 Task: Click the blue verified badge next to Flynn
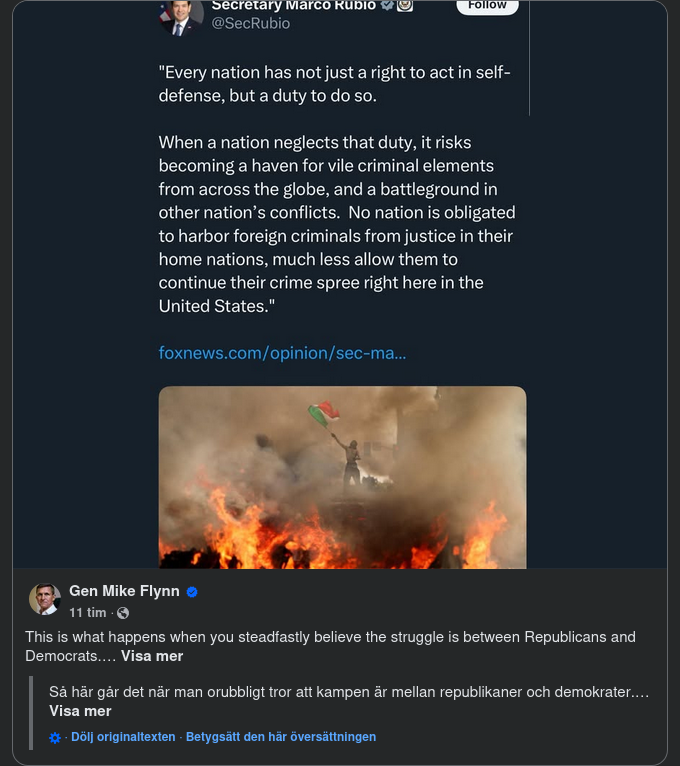pos(192,592)
